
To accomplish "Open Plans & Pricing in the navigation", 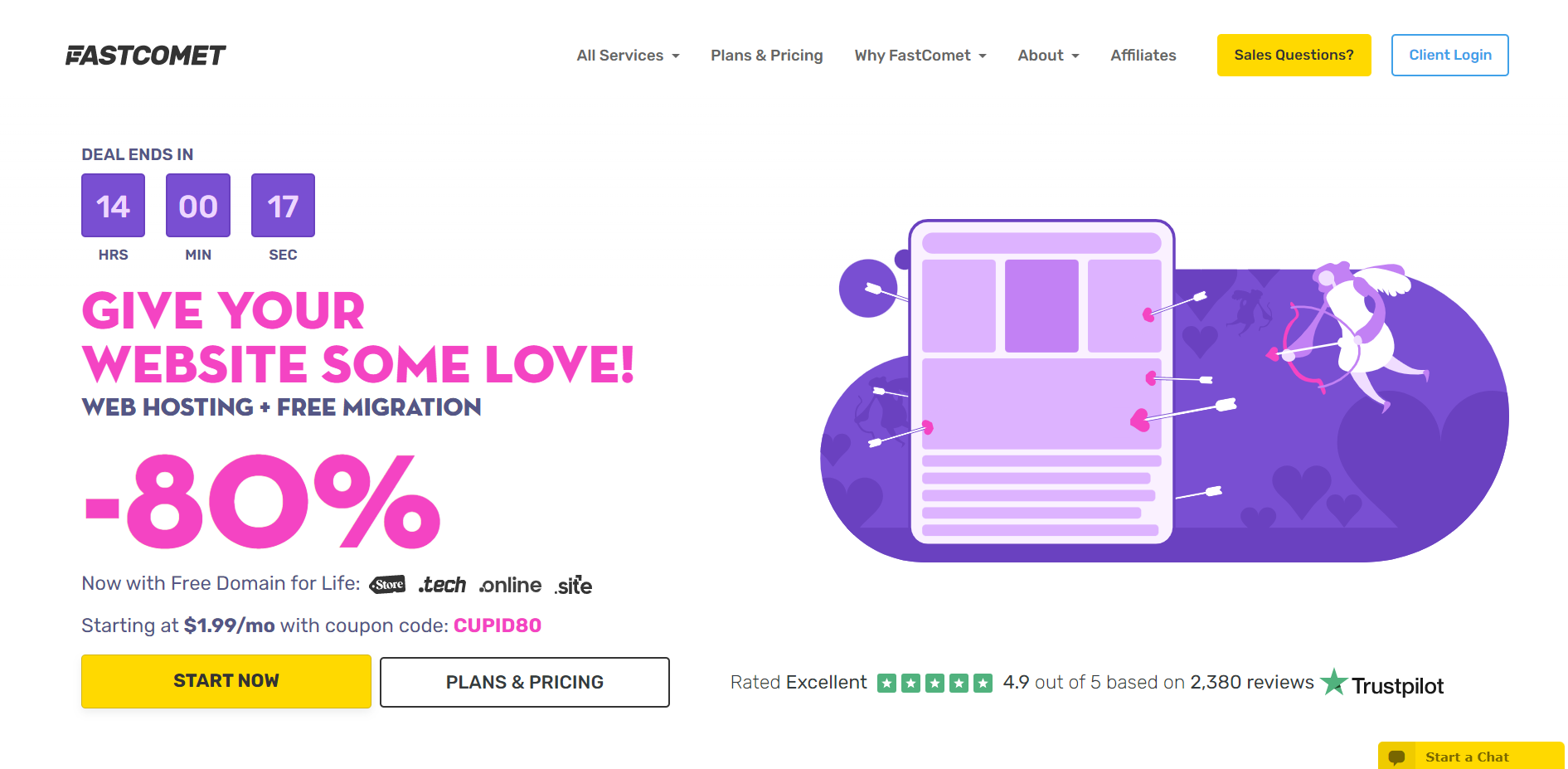I will point(767,55).
